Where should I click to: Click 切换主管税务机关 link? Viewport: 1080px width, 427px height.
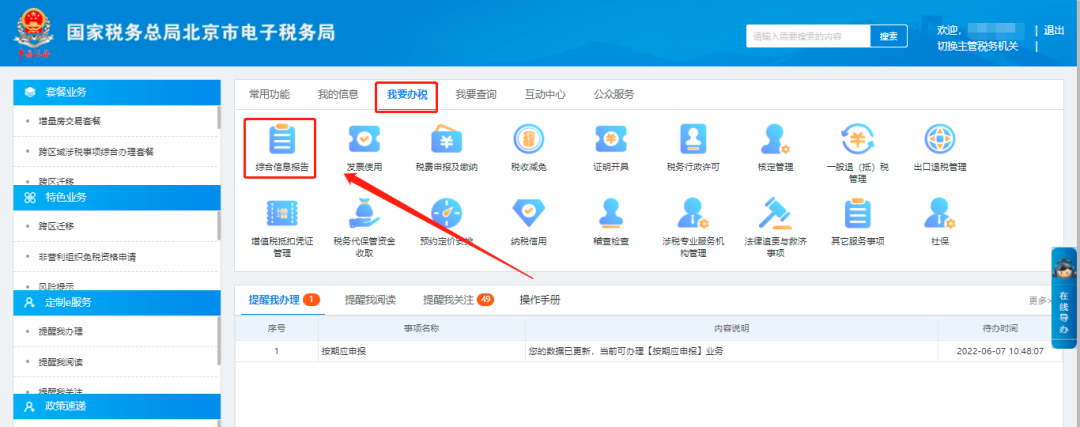(977, 46)
